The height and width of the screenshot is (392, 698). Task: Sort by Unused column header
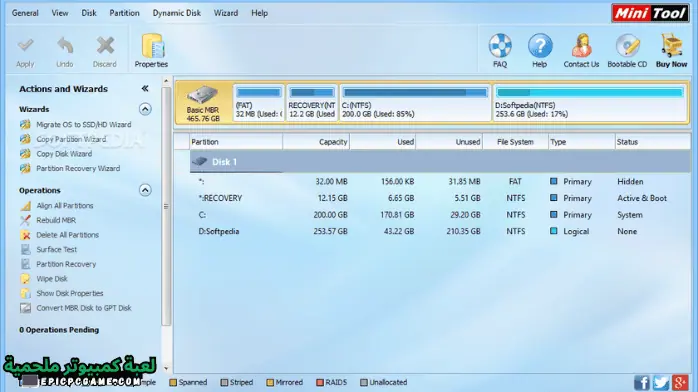pos(449,142)
